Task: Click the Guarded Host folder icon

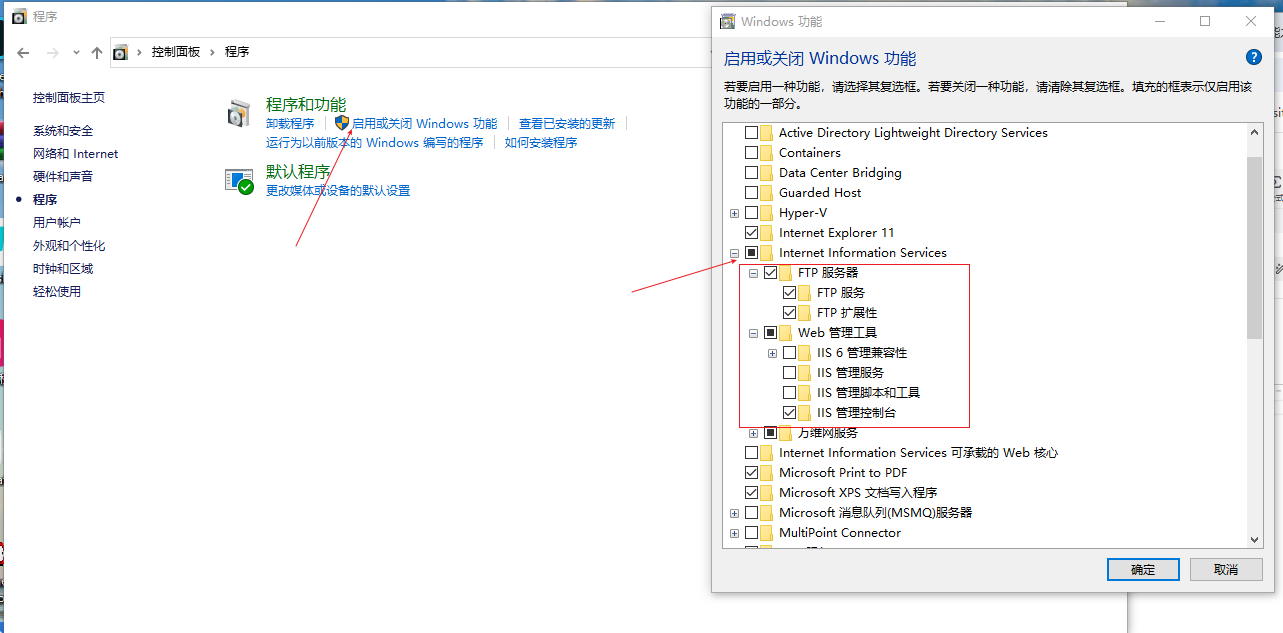Action: point(767,193)
